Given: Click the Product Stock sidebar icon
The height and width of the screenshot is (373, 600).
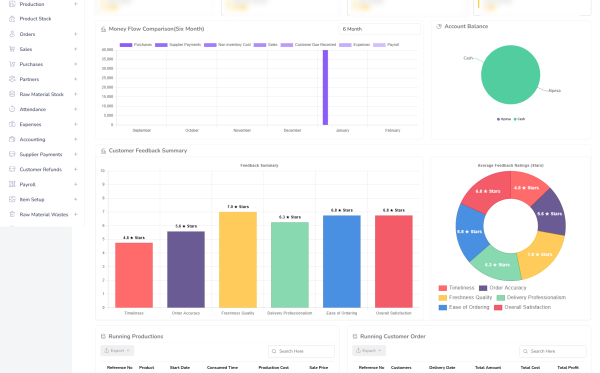Looking at the screenshot, I should click(12, 19).
